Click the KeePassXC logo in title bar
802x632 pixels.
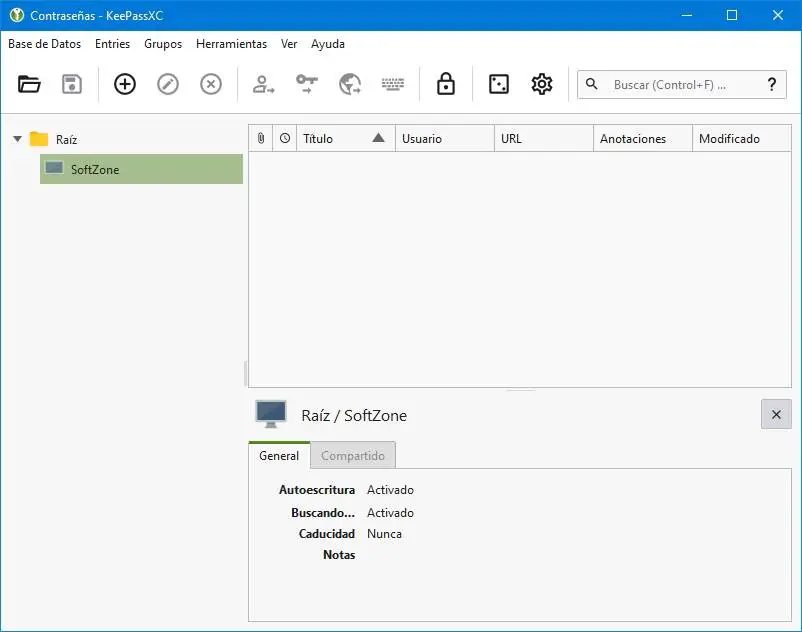[17, 15]
